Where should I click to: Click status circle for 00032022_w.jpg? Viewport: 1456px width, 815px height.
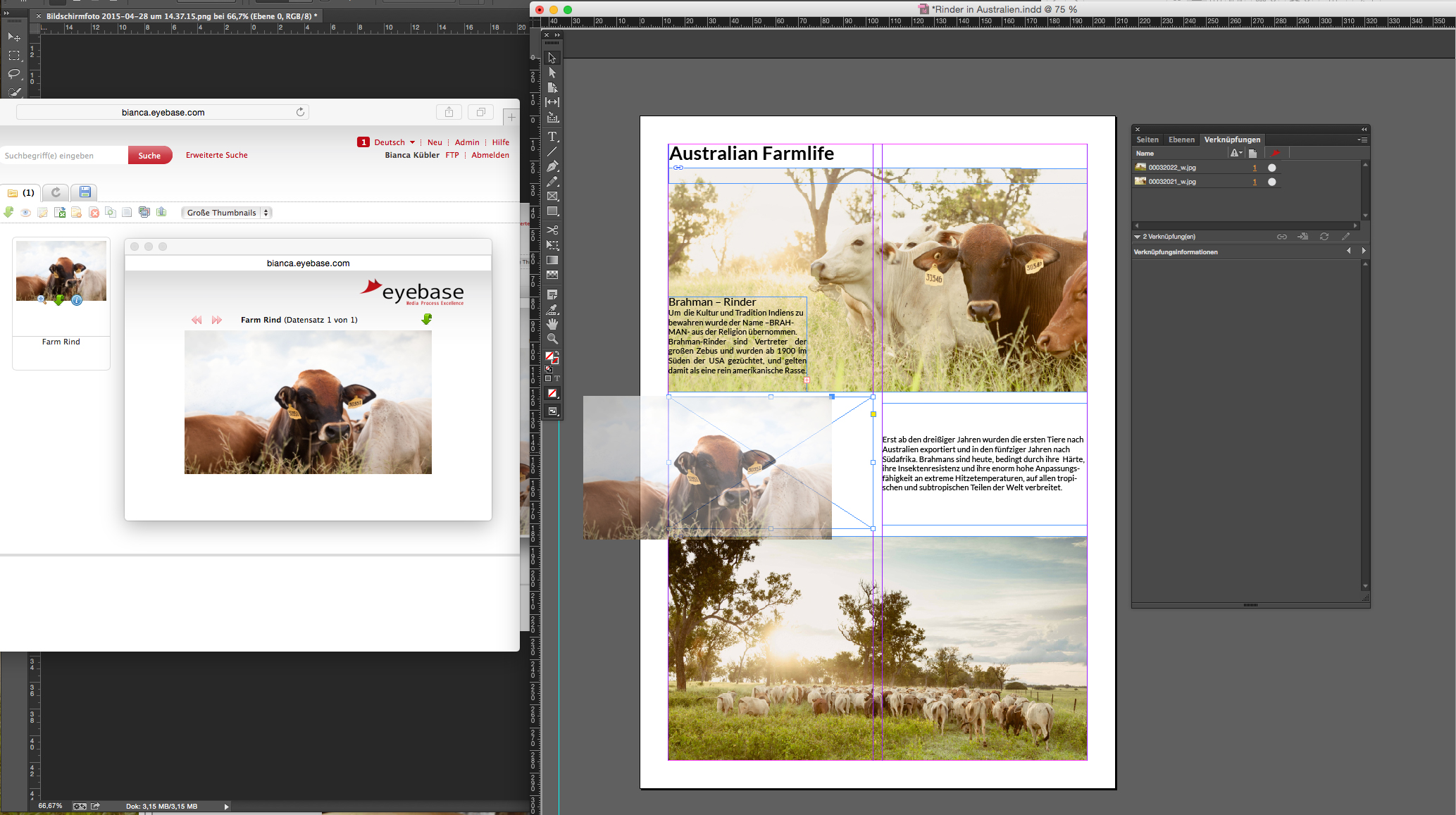[1272, 168]
